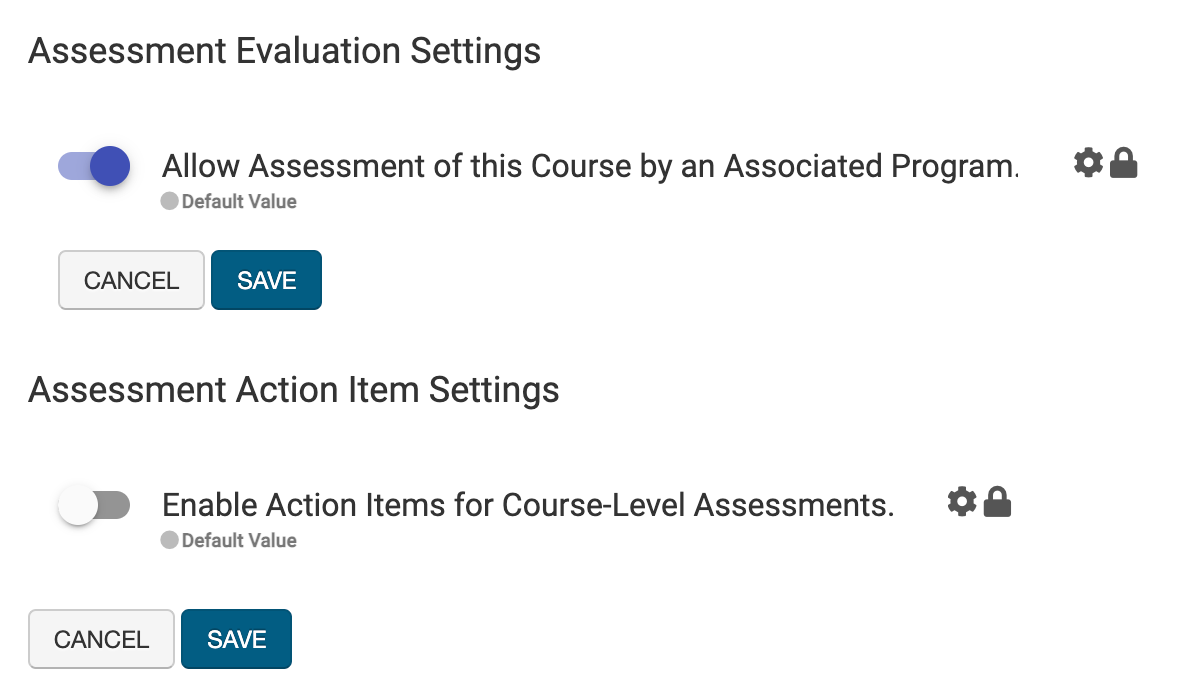Open gear settings for Enable Action Items
Viewport: 1180px width, 694px height.
tap(961, 502)
